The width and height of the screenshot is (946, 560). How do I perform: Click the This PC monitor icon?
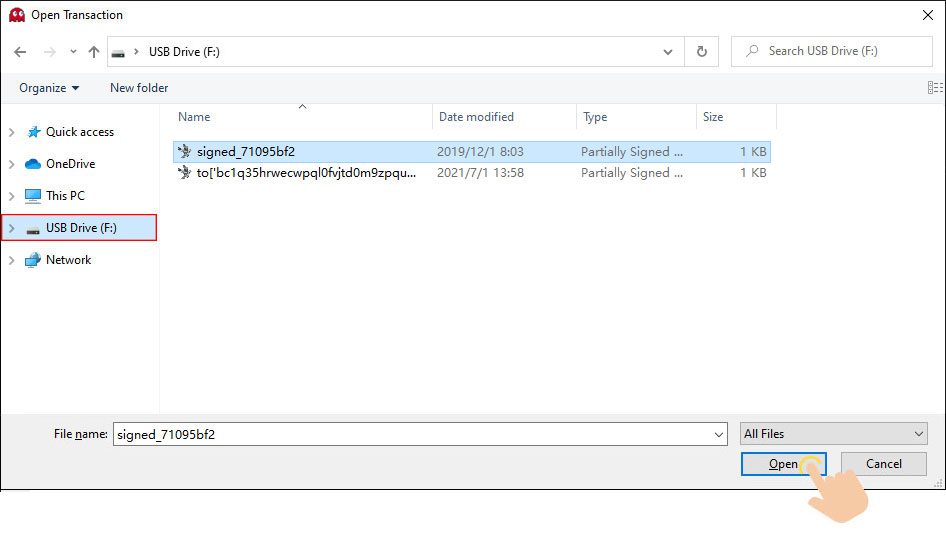pos(33,196)
